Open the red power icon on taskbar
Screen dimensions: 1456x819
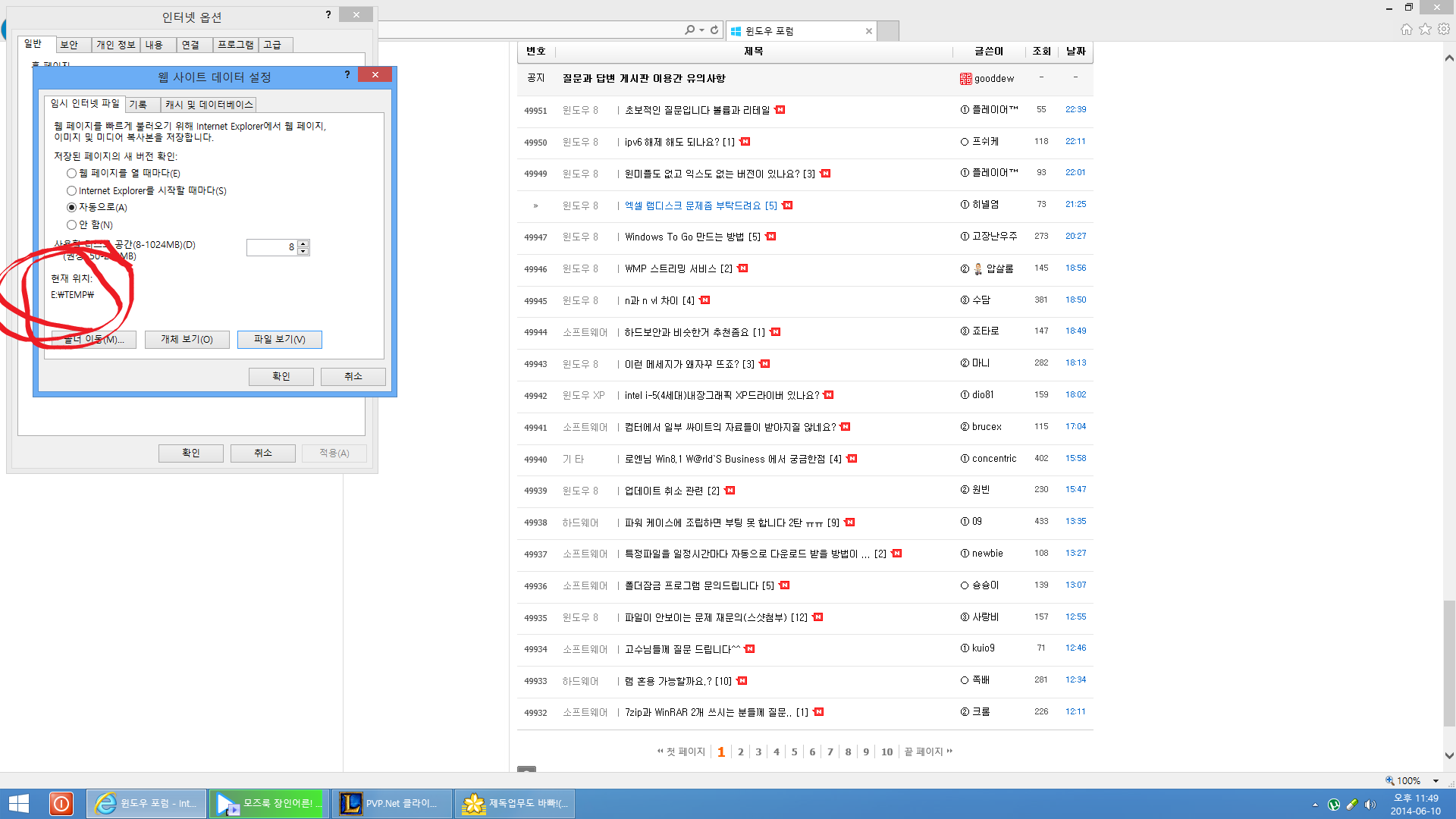(61, 804)
